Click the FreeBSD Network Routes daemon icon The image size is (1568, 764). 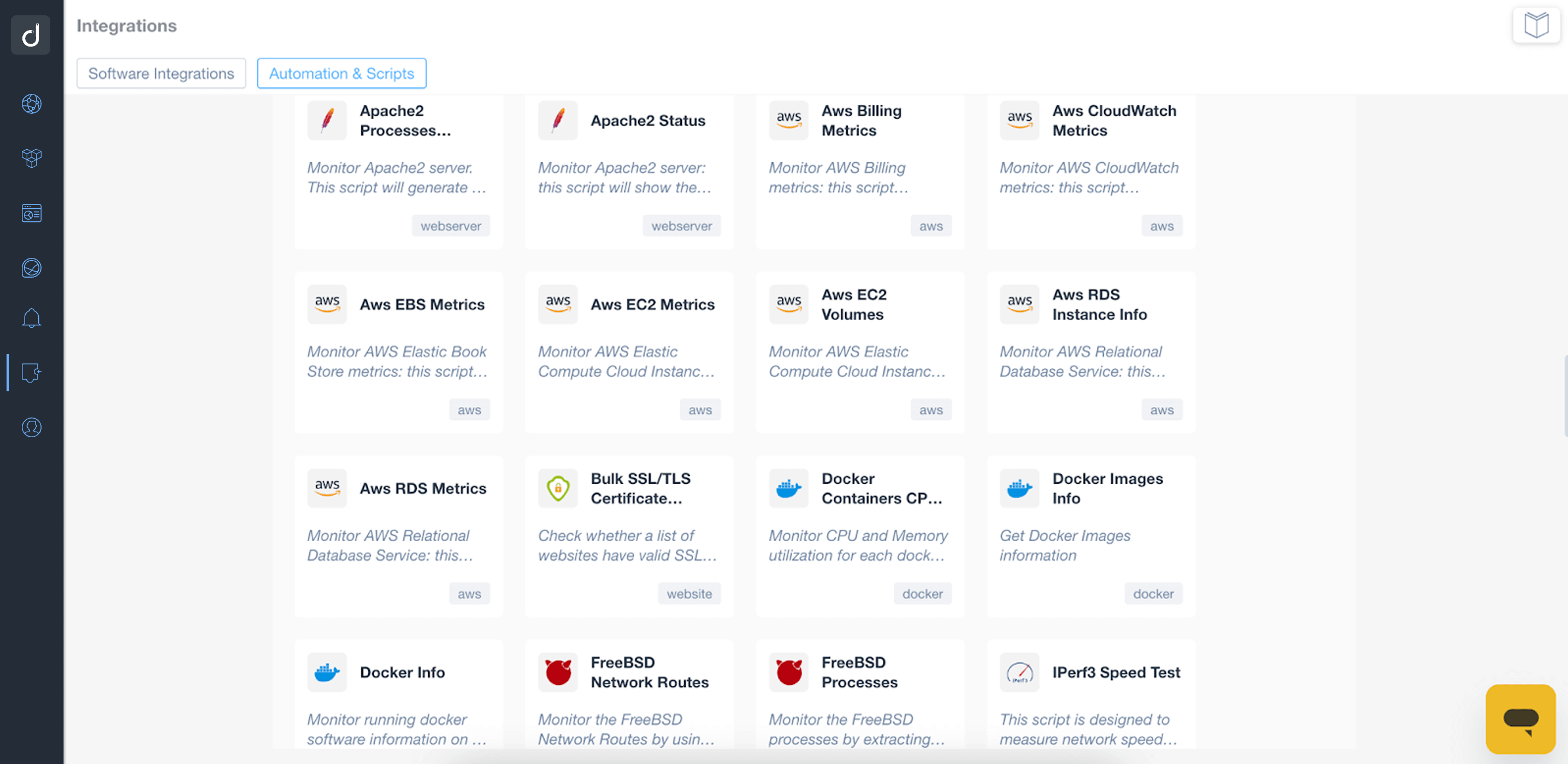click(x=558, y=672)
